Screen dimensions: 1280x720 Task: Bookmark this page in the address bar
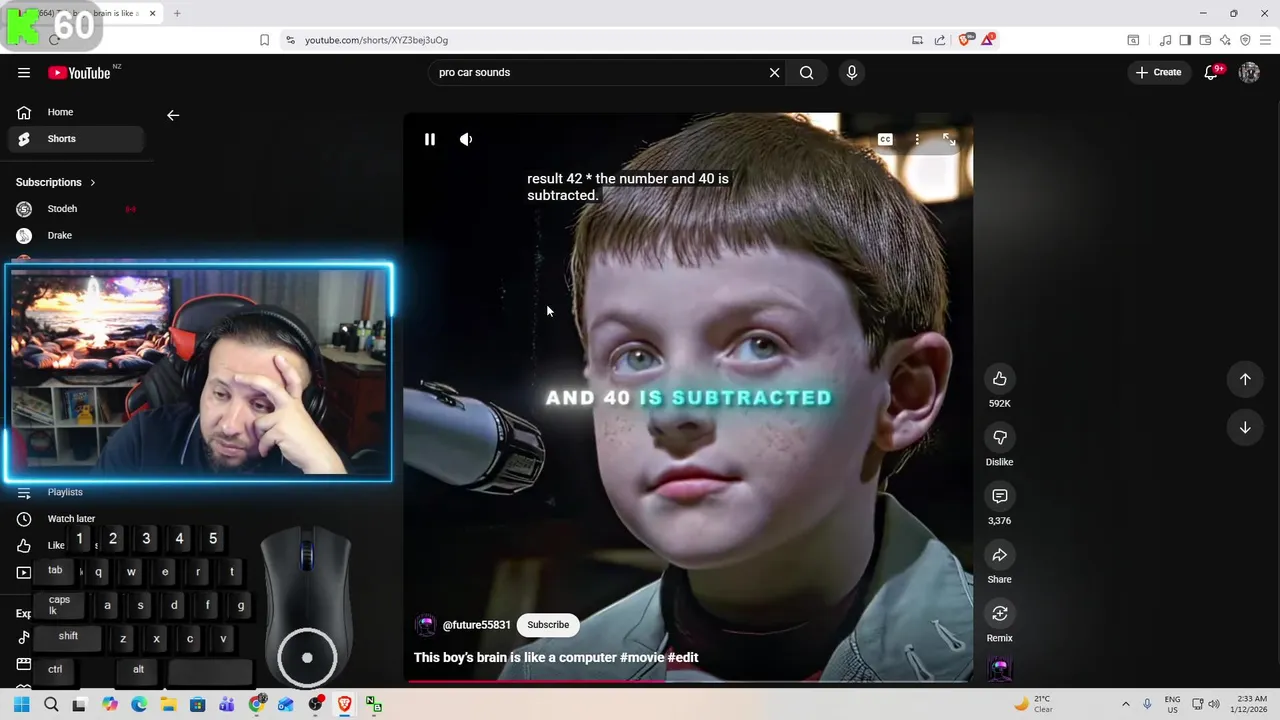(x=264, y=40)
